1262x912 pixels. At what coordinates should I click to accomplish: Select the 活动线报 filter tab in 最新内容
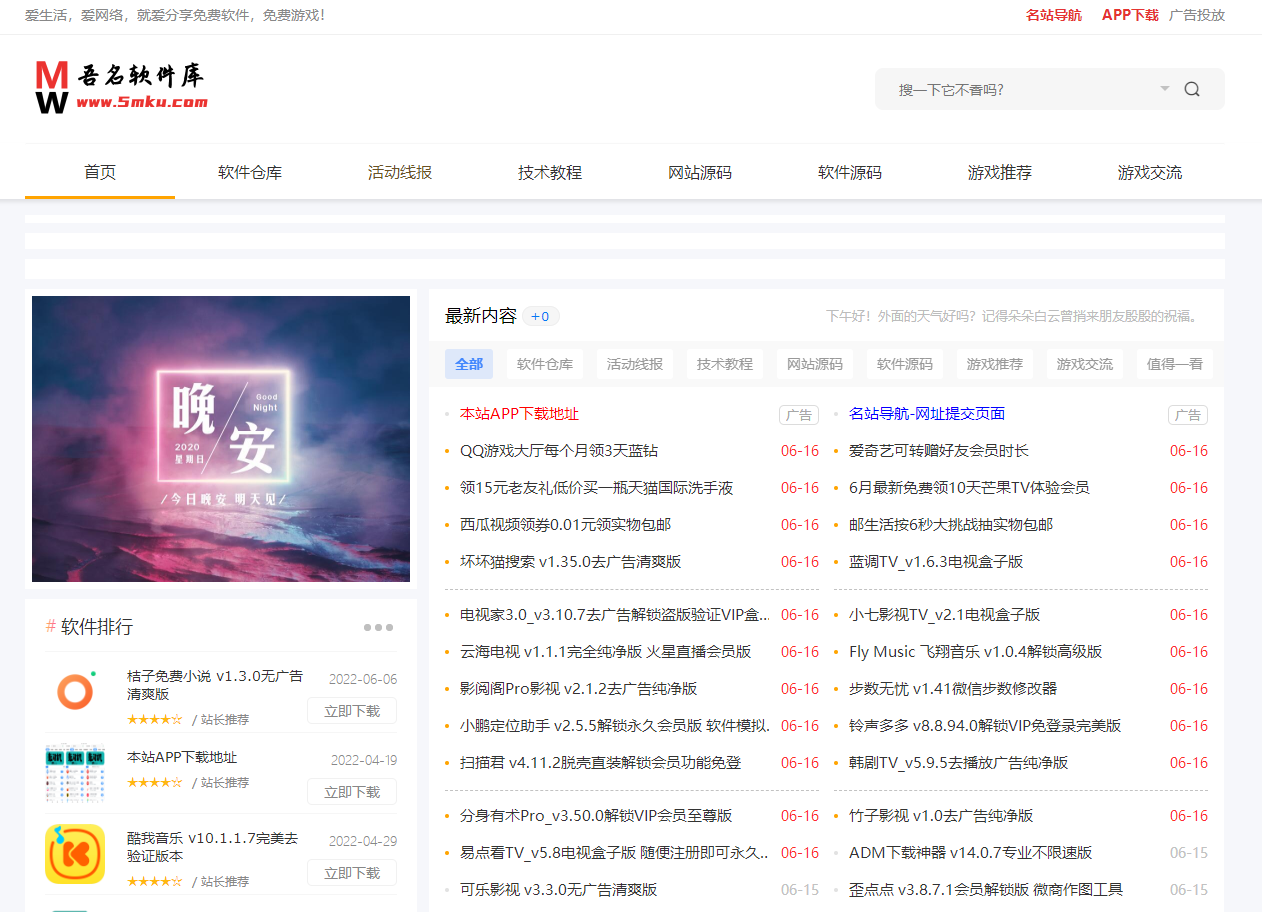(x=635, y=364)
